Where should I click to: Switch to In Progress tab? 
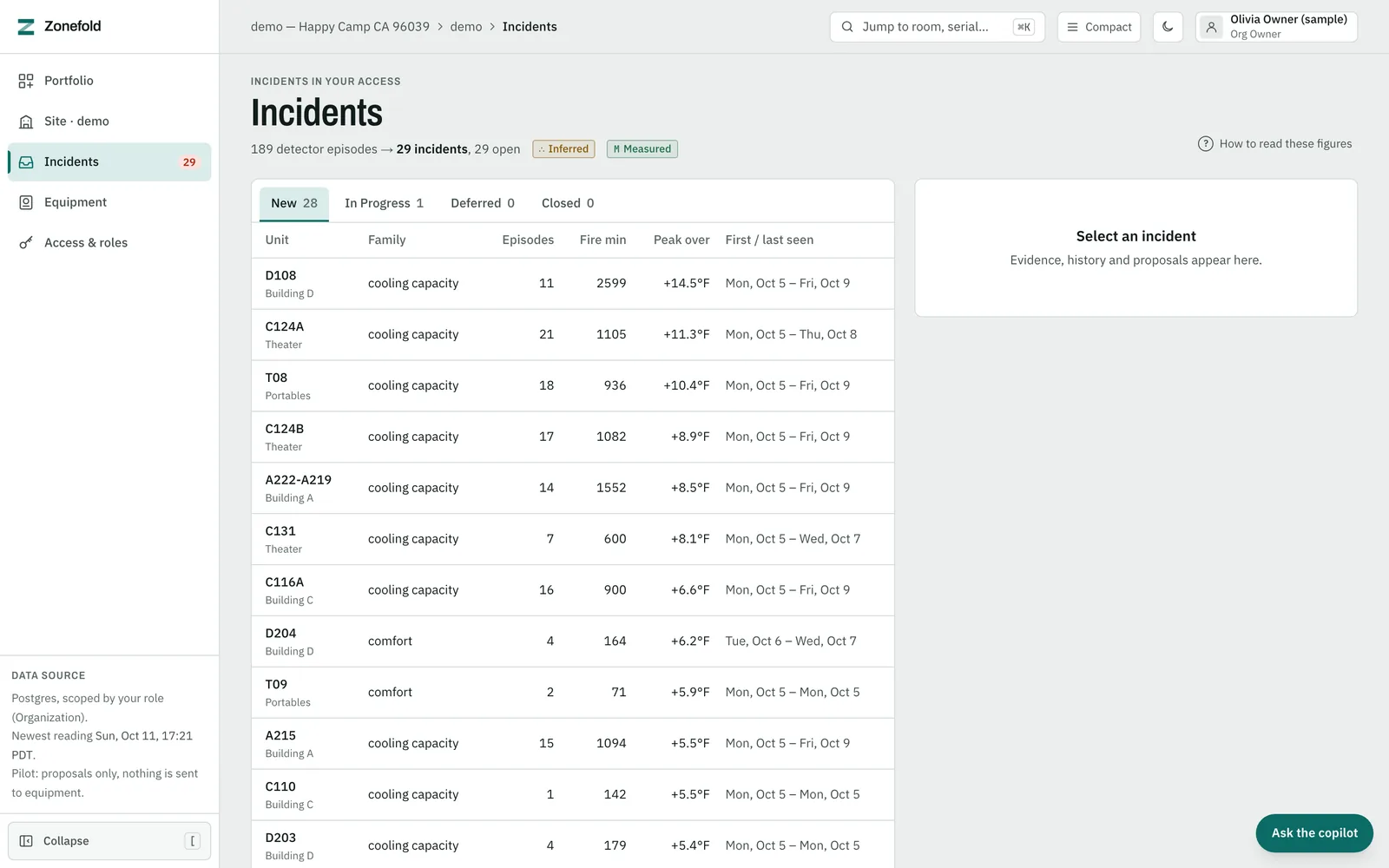click(x=384, y=203)
